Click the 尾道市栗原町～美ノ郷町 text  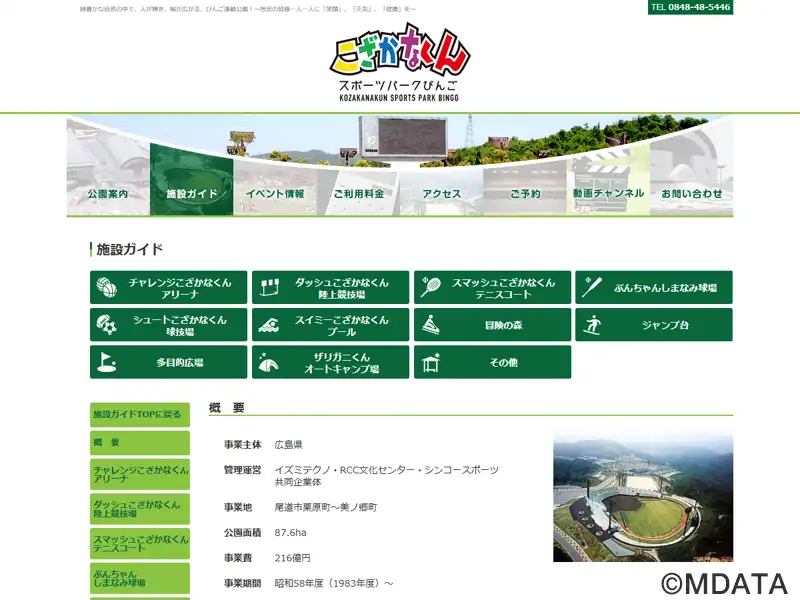(326, 507)
